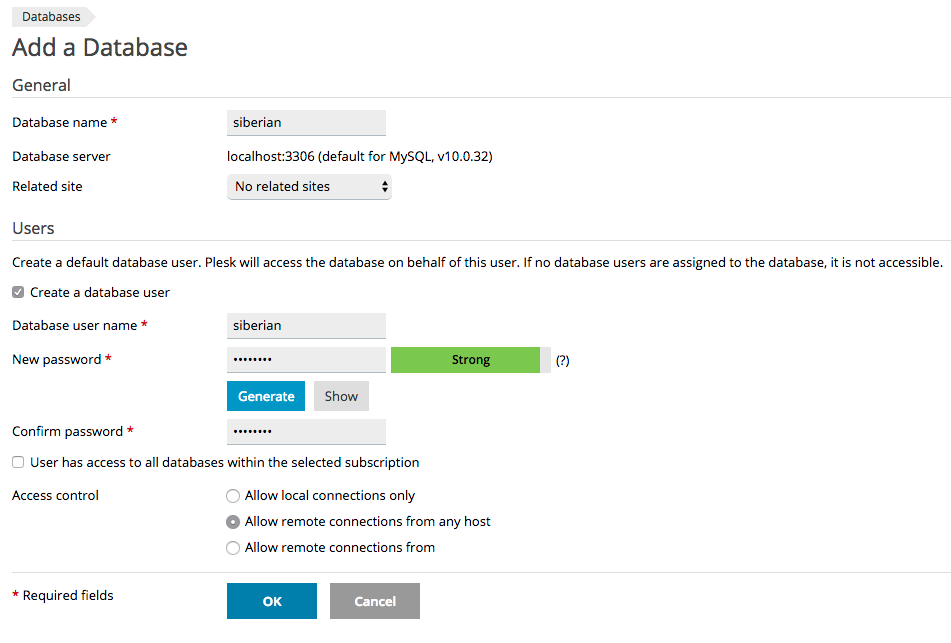Click the Databases breadcrumb
Image resolution: width=951 pixels, height=643 pixels.
[x=51, y=17]
